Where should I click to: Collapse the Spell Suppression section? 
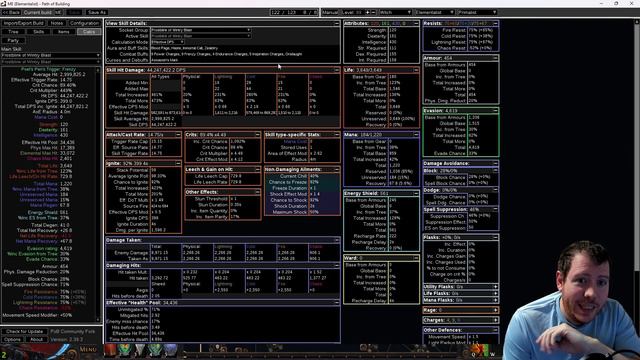[495, 209]
